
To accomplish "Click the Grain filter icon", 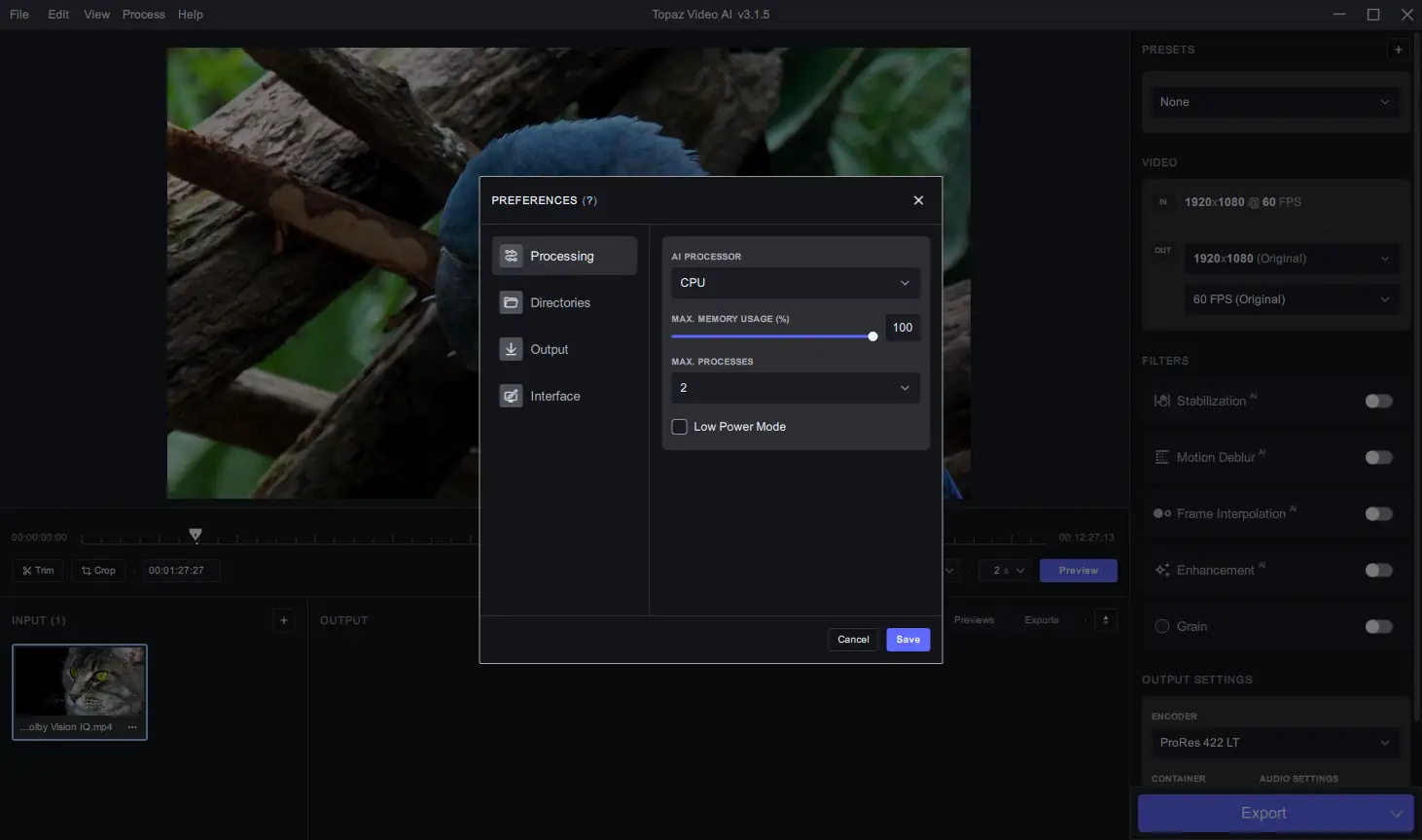I will click(x=1162, y=626).
